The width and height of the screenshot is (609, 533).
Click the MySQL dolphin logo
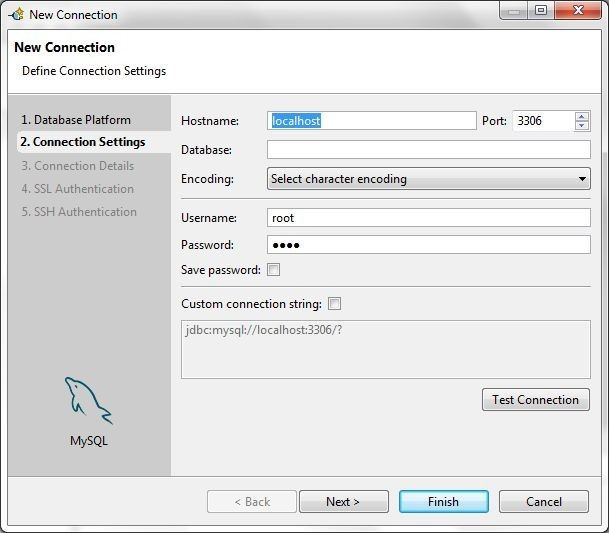[x=89, y=401]
